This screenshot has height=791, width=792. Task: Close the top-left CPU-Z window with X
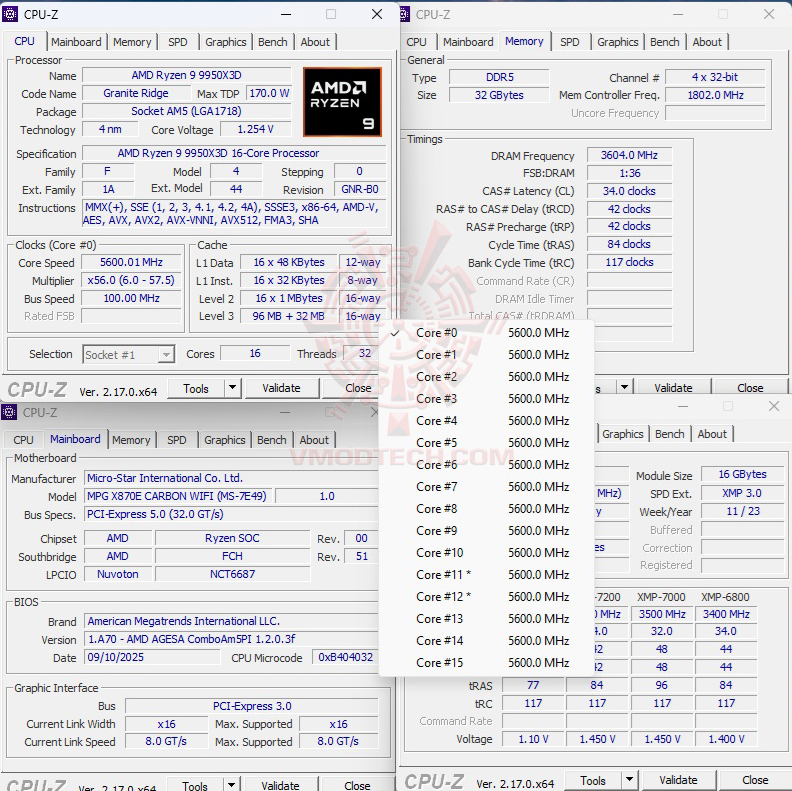377,14
